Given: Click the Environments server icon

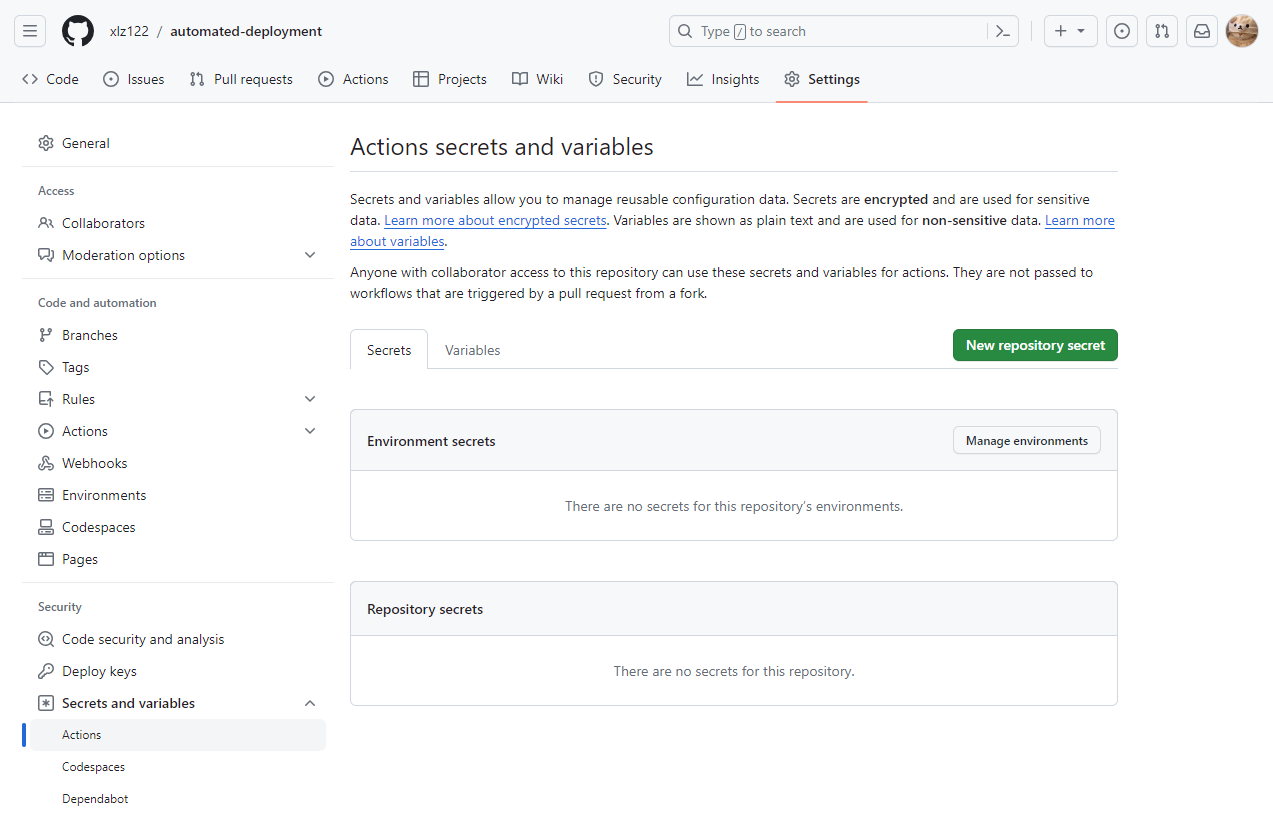Looking at the screenshot, I should pos(46,495).
